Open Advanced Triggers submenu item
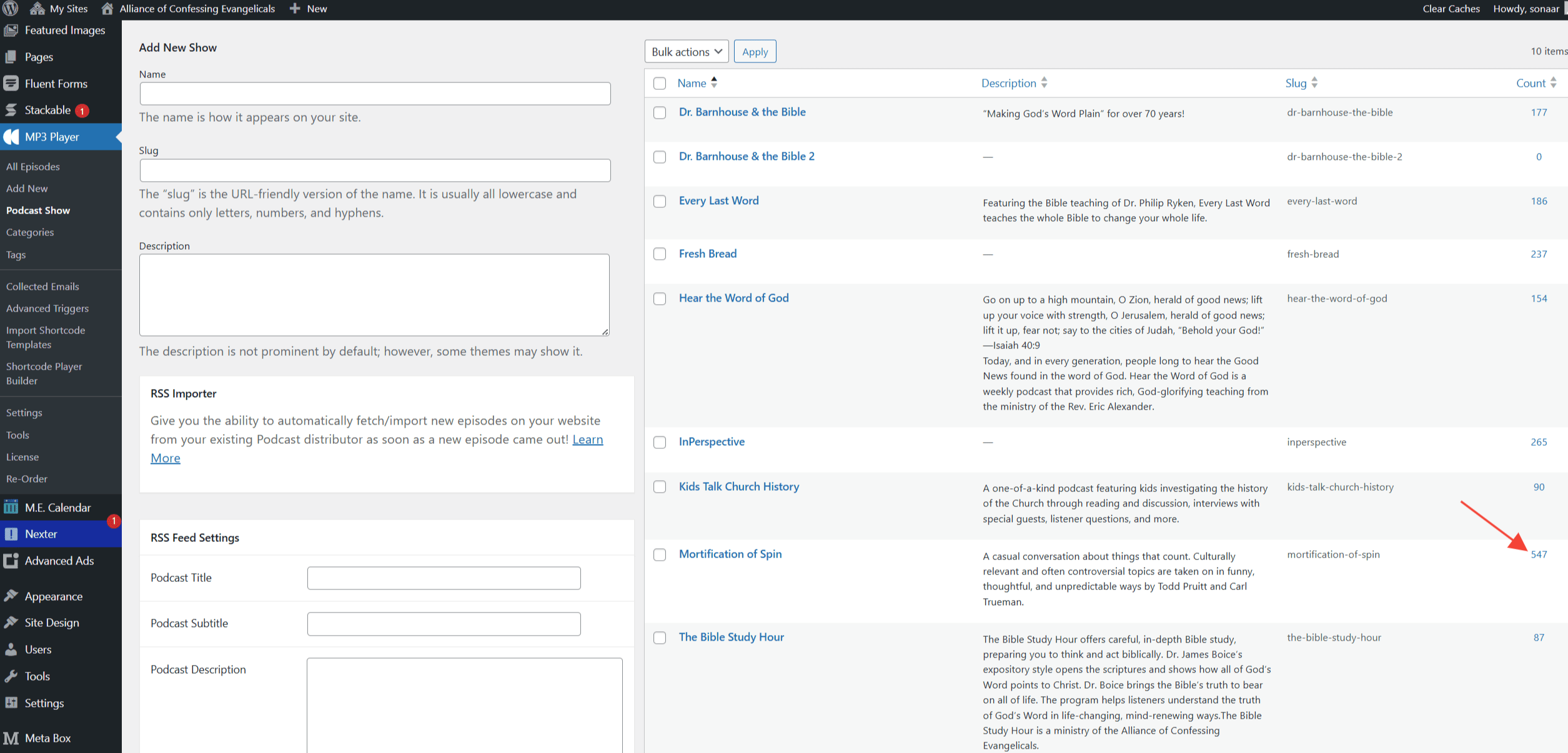This screenshot has width=1568, height=753. pos(47,308)
